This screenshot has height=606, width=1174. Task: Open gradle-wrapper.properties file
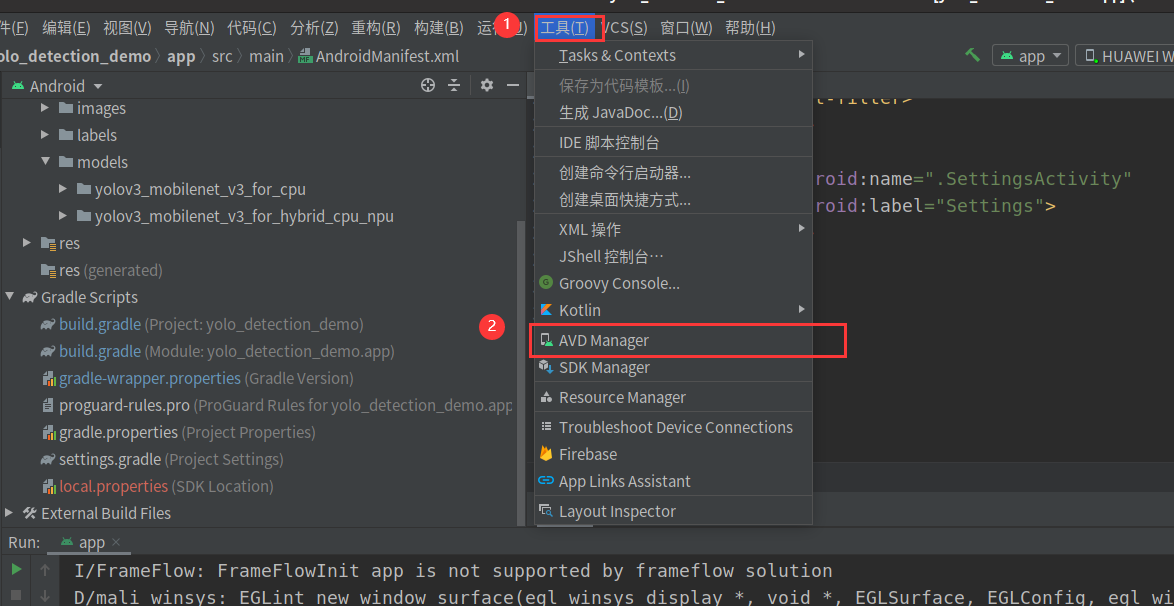pyautogui.click(x=198, y=378)
